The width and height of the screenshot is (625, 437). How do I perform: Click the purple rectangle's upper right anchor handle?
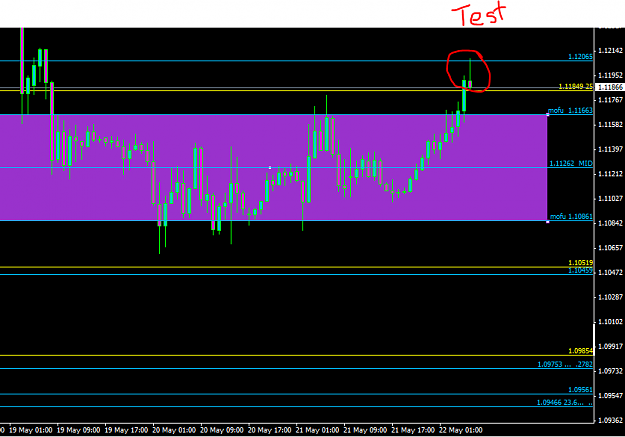tap(548, 115)
